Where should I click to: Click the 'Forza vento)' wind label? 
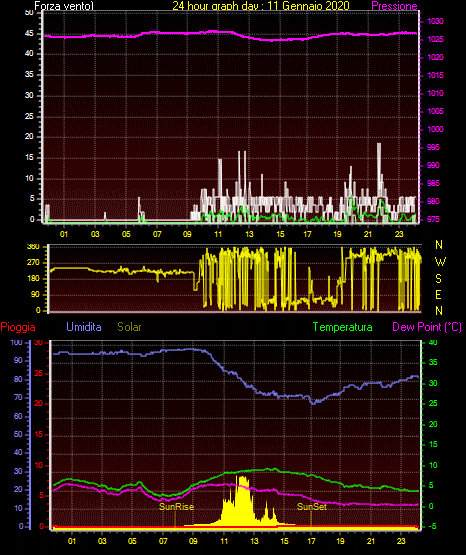pyautogui.click(x=64, y=6)
